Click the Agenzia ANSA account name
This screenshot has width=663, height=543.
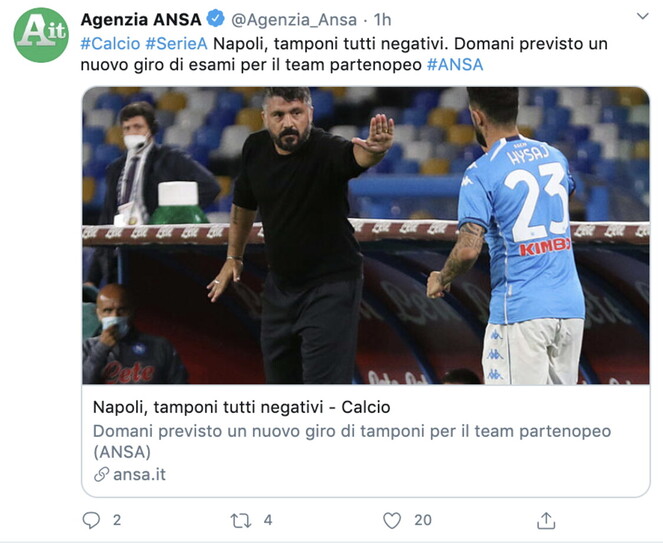coord(140,20)
